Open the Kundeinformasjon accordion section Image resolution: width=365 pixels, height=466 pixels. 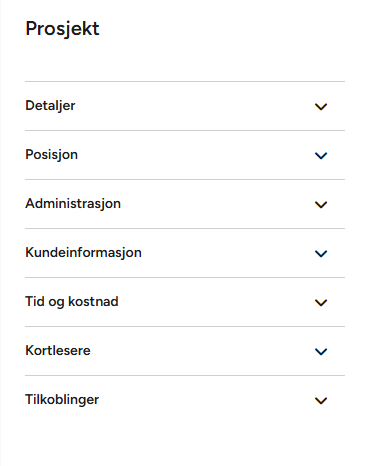(185, 253)
